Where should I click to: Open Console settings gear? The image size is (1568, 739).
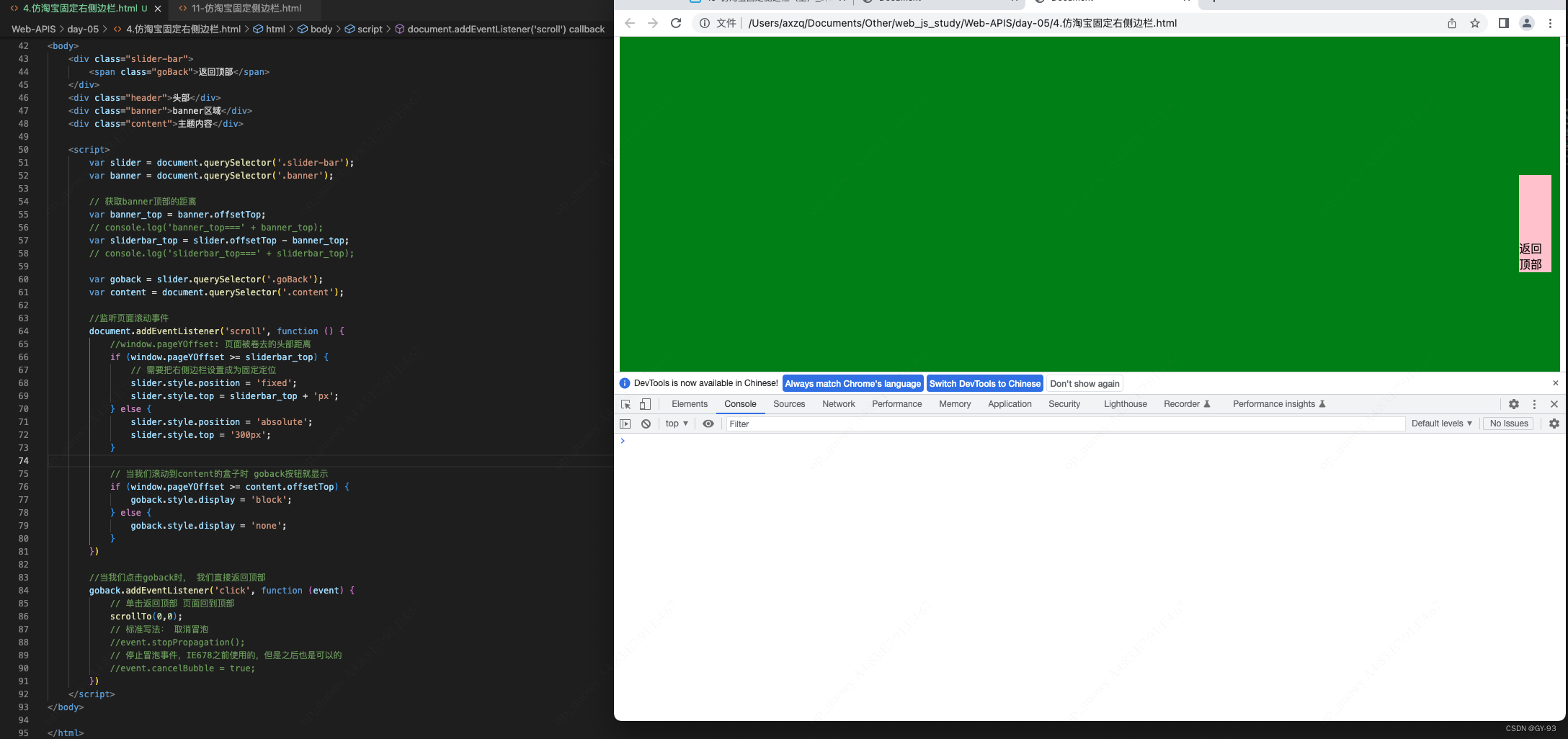[1554, 424]
